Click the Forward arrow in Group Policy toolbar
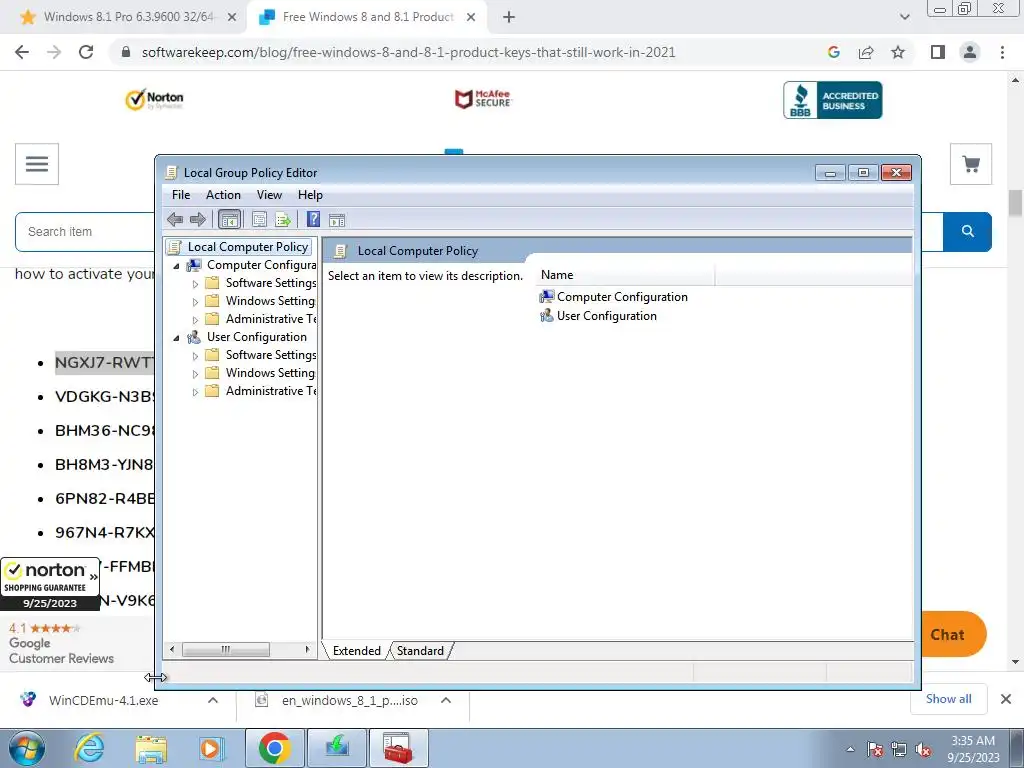The image size is (1024, 768). [x=197, y=219]
